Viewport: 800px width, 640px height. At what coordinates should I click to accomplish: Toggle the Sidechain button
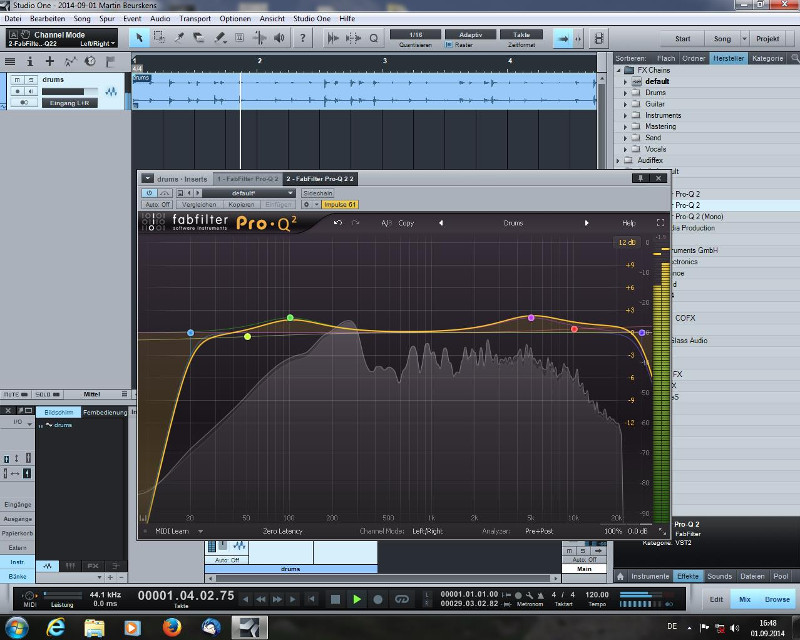click(x=317, y=193)
